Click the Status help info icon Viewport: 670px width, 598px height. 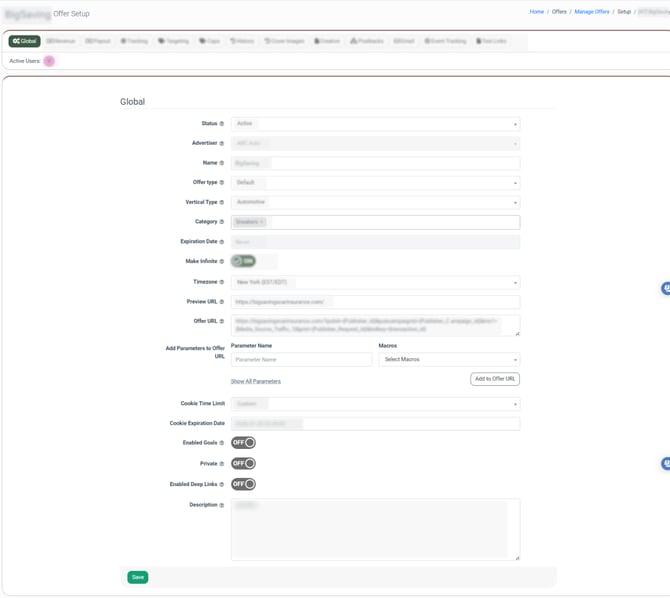coord(222,124)
